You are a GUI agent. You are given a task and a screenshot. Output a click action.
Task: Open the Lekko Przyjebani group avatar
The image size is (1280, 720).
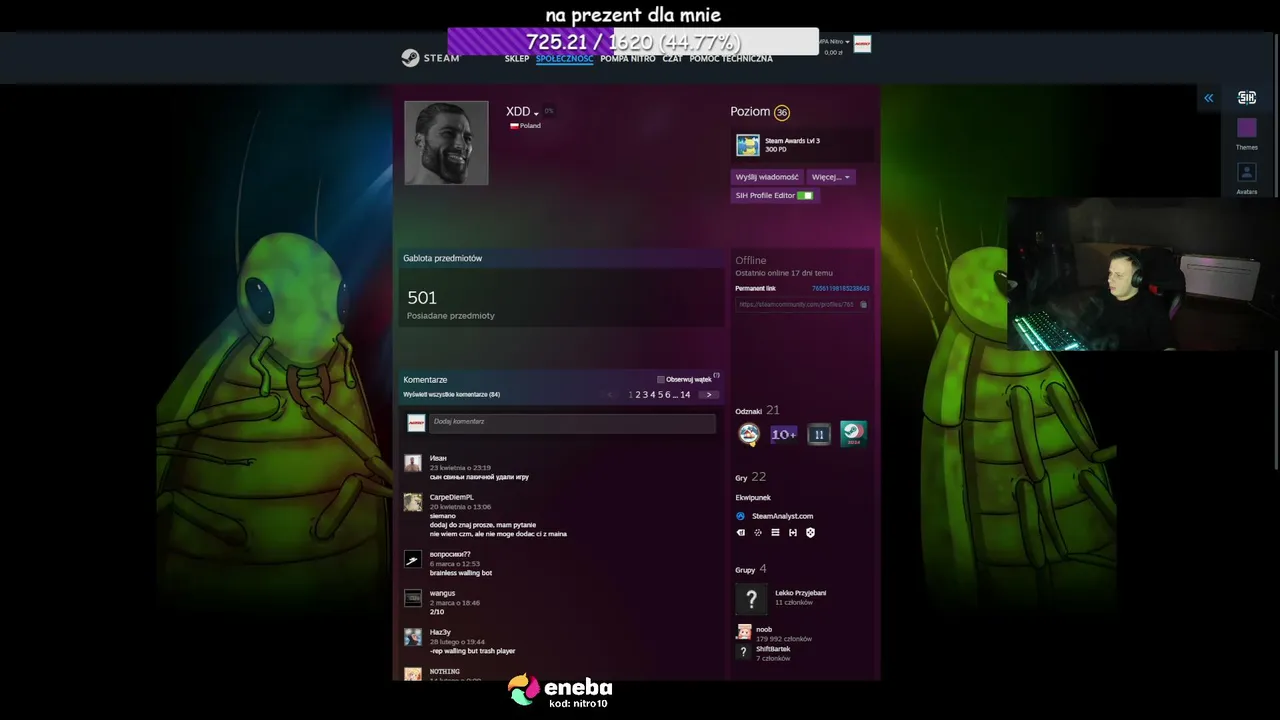(x=751, y=599)
